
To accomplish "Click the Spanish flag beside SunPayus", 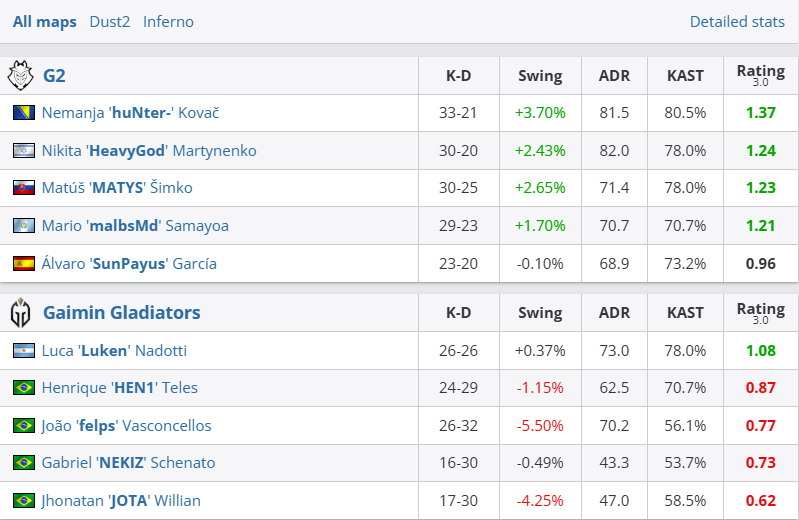I will coord(24,264).
